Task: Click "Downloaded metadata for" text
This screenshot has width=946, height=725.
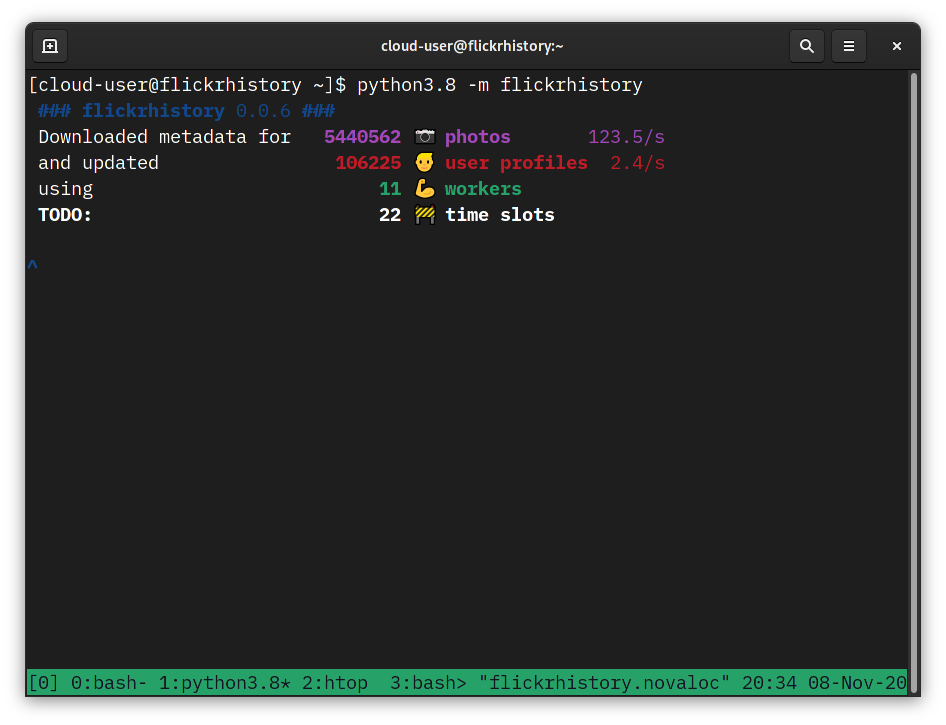Action: coord(165,137)
